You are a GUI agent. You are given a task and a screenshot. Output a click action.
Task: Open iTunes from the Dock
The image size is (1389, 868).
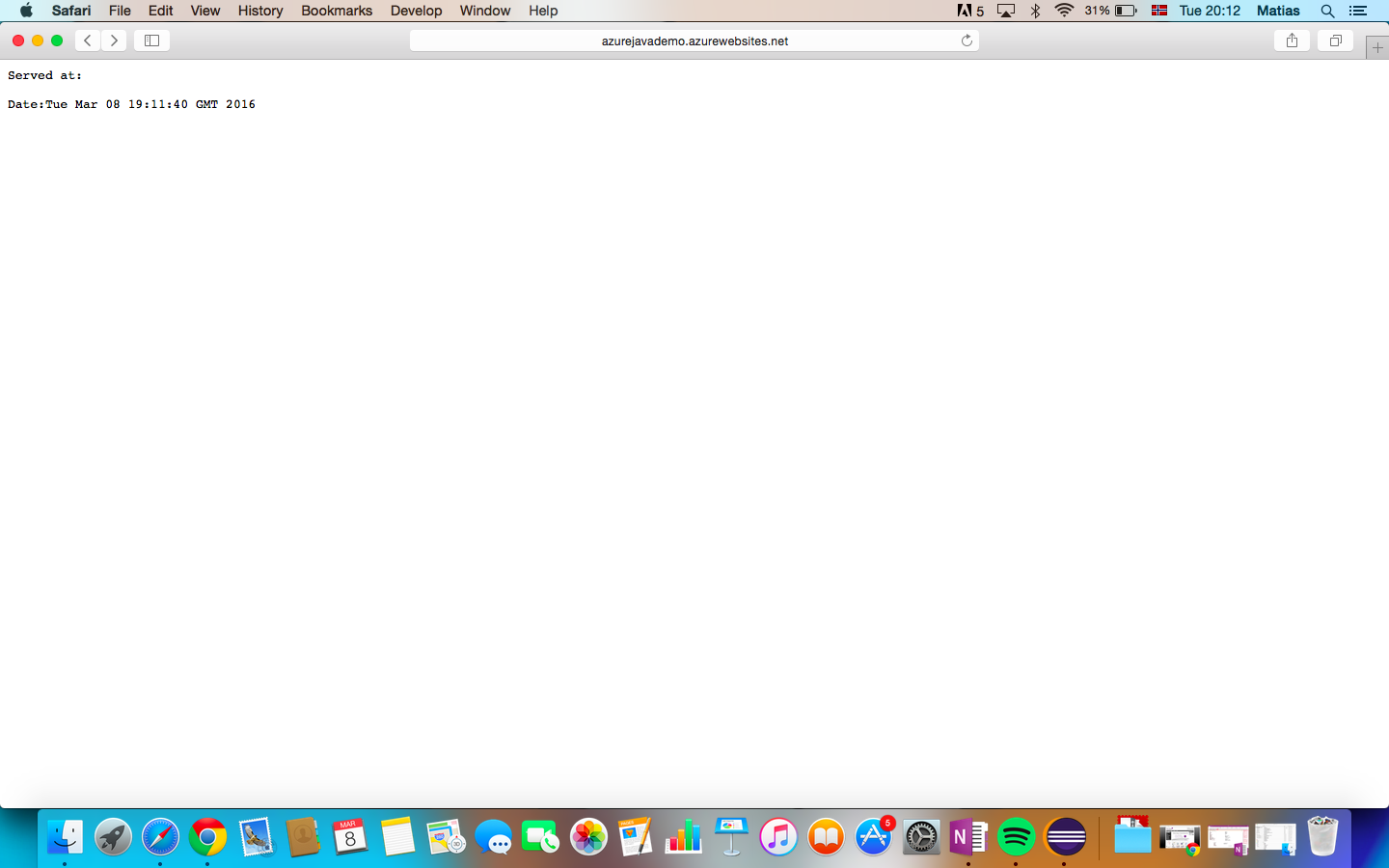[x=778, y=836]
